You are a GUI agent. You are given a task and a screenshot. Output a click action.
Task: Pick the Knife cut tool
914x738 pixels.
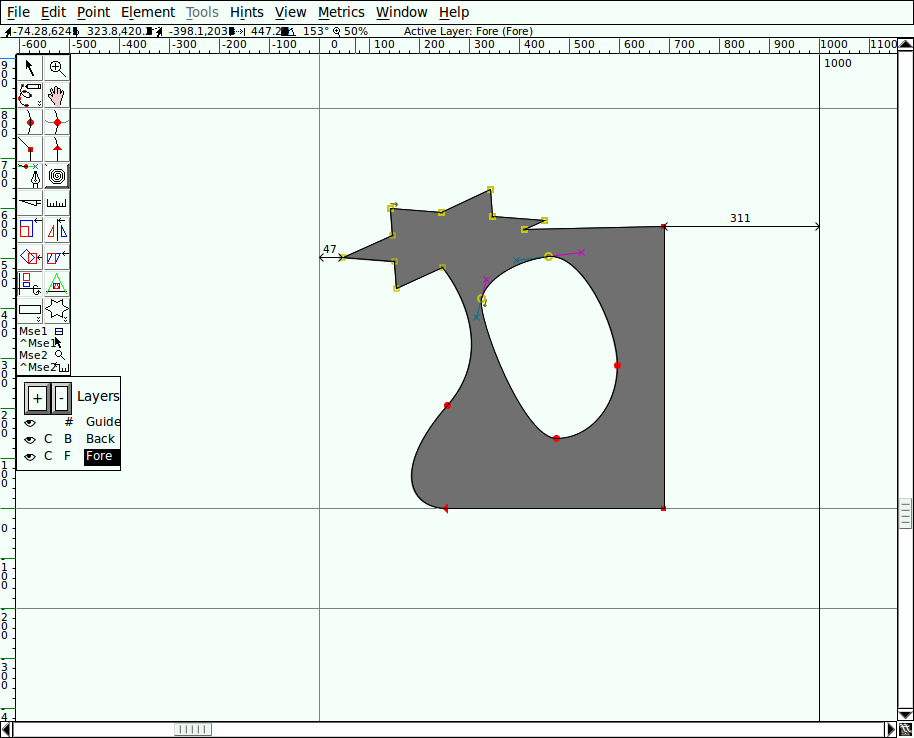(30, 203)
